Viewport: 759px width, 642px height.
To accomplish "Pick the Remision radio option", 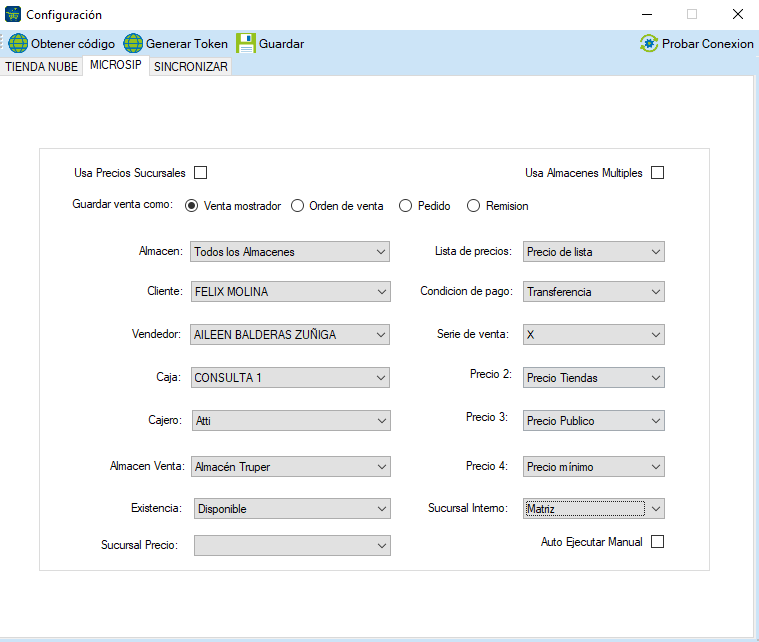I will [x=473, y=206].
